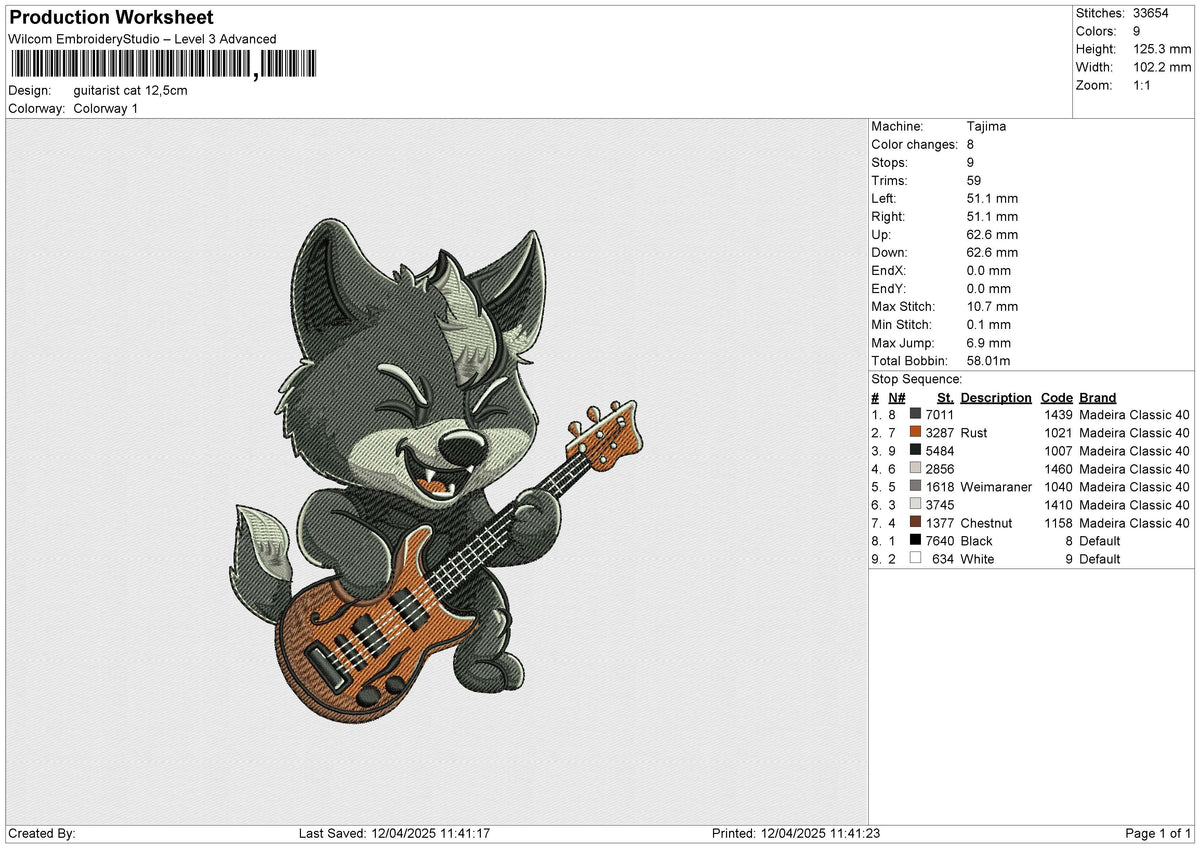Image resolution: width=1200 pixels, height=848 pixels.
Task: Click the Brand column header
Action: (1098, 398)
